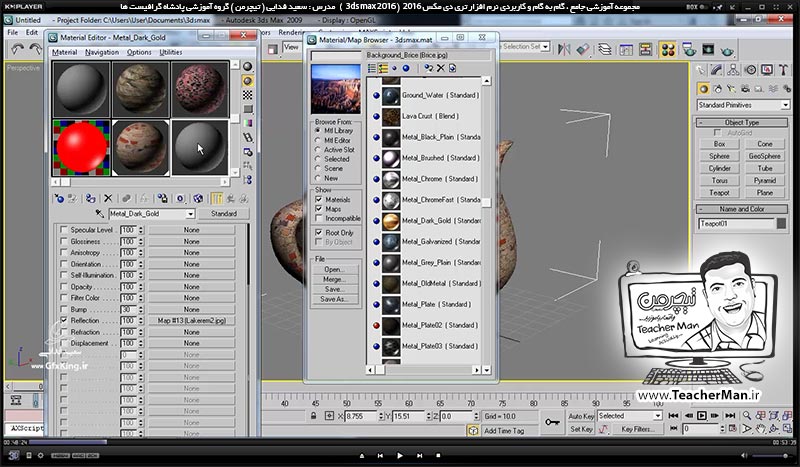Uncheck the Root Only checkbox
The image size is (800, 467).
point(319,233)
